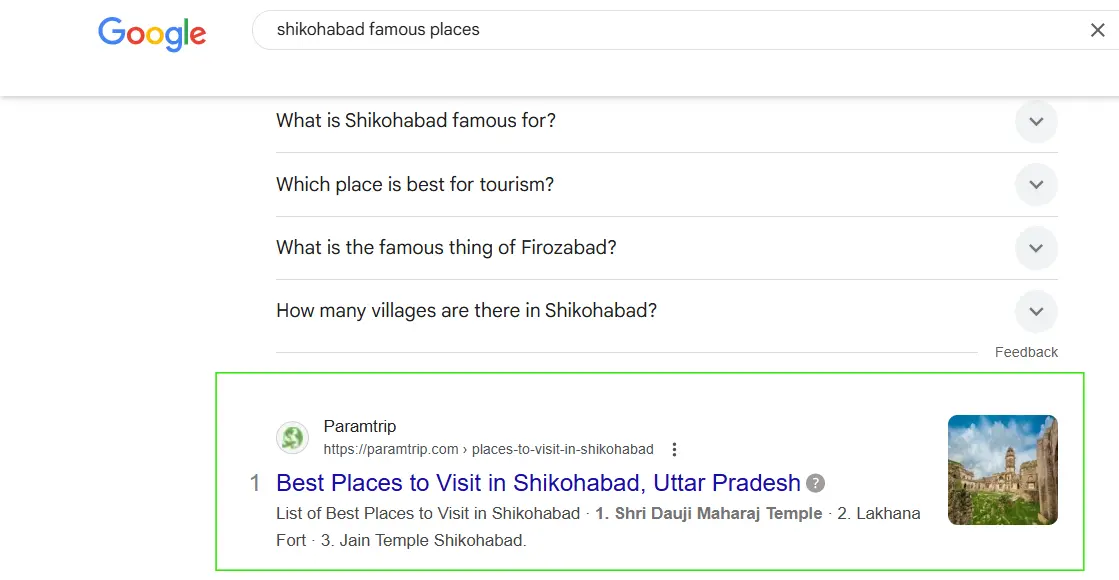Screen dimensions: 1119x580
Task: Click into the shikohabad famous places search box
Action: pyautogui.click(x=671, y=30)
